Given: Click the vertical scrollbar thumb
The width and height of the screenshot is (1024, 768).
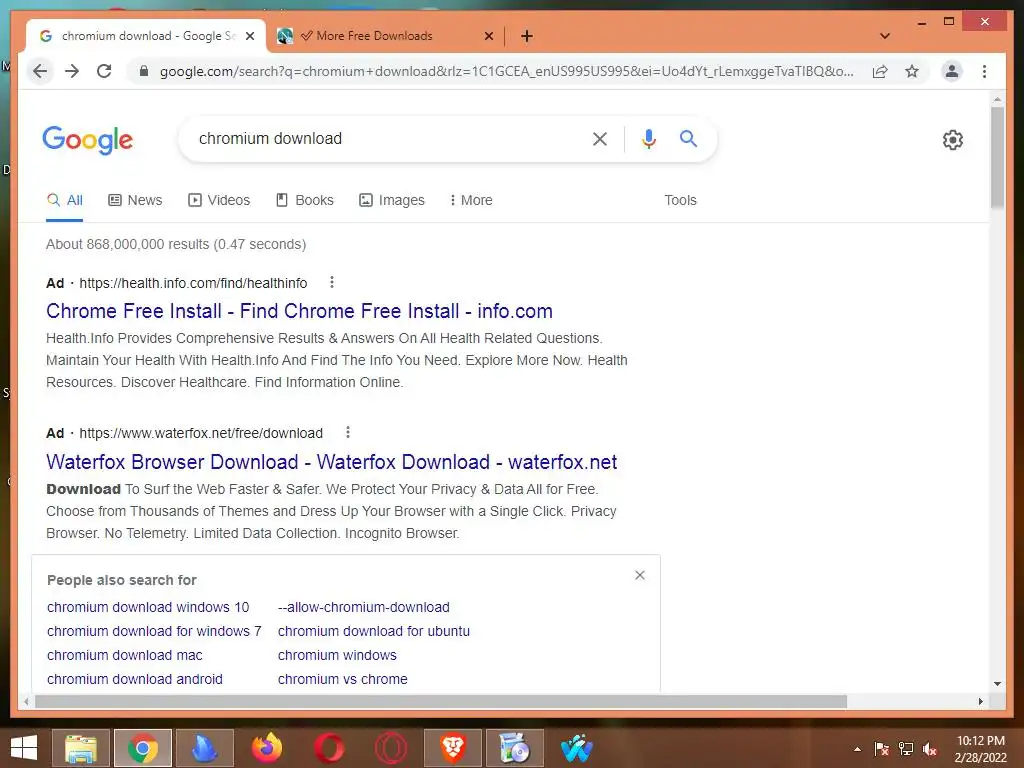Looking at the screenshot, I should pyautogui.click(x=997, y=157).
